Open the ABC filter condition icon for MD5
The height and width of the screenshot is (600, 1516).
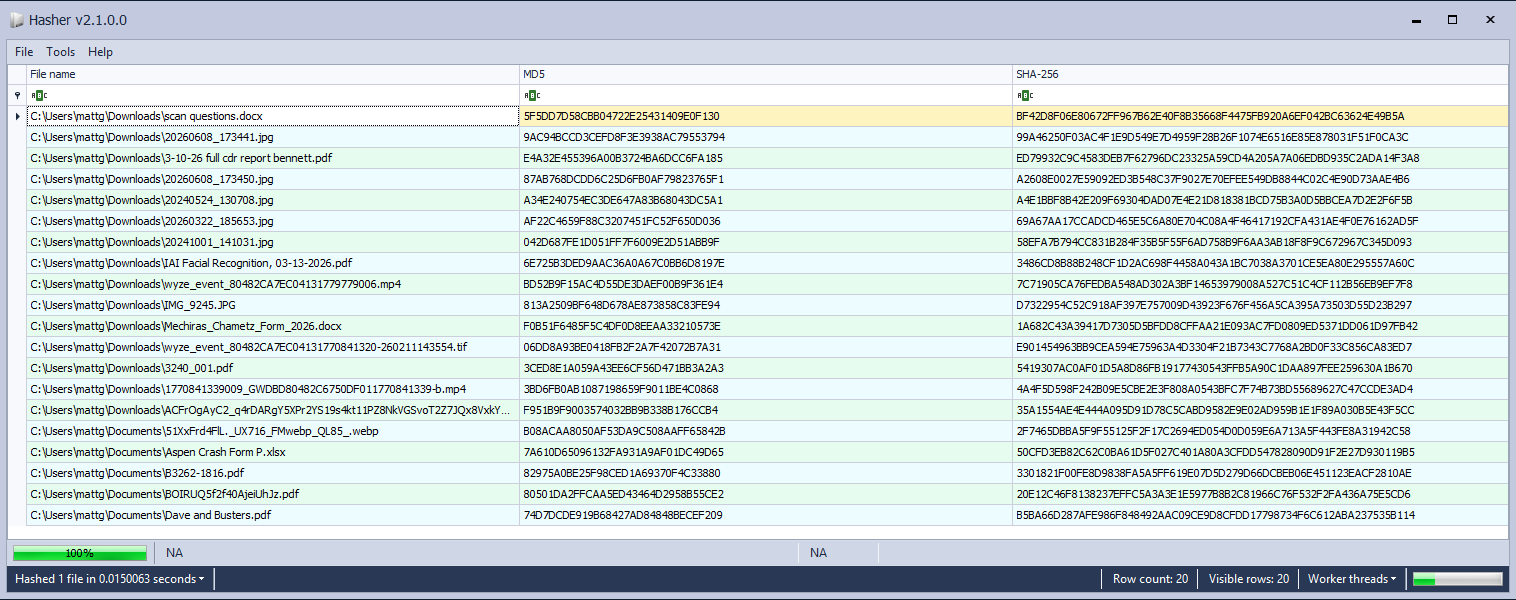tap(531, 96)
